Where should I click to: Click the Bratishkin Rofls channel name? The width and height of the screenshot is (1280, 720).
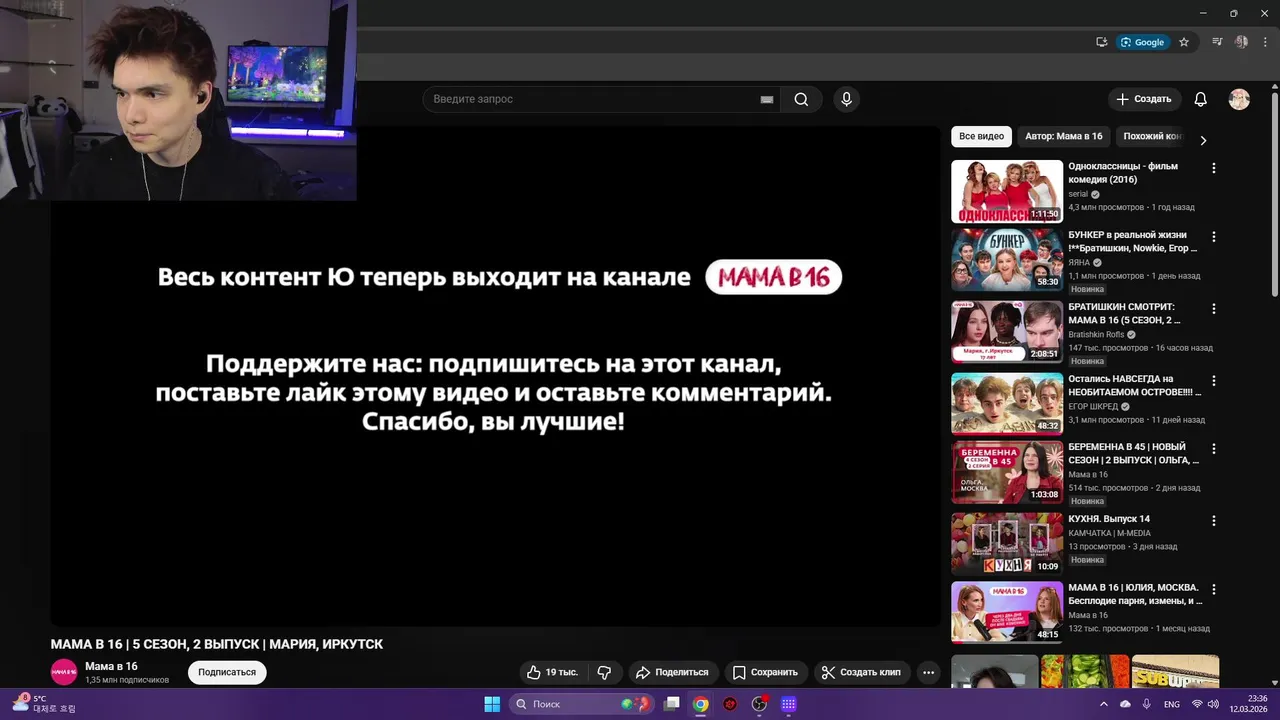point(1096,335)
